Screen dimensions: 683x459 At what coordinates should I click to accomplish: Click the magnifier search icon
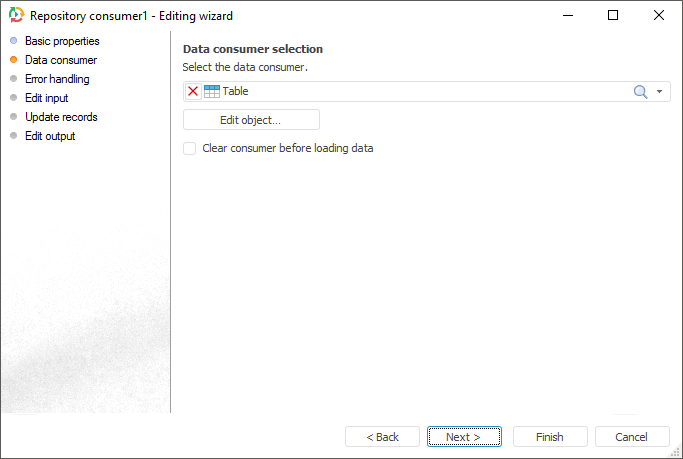tap(641, 91)
